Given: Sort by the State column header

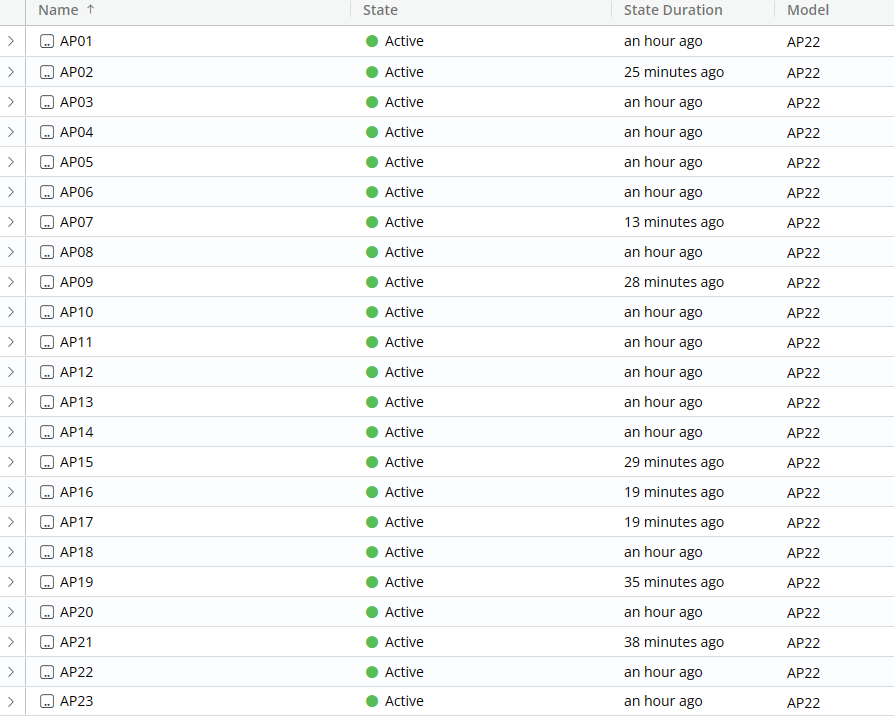Looking at the screenshot, I should click(380, 10).
